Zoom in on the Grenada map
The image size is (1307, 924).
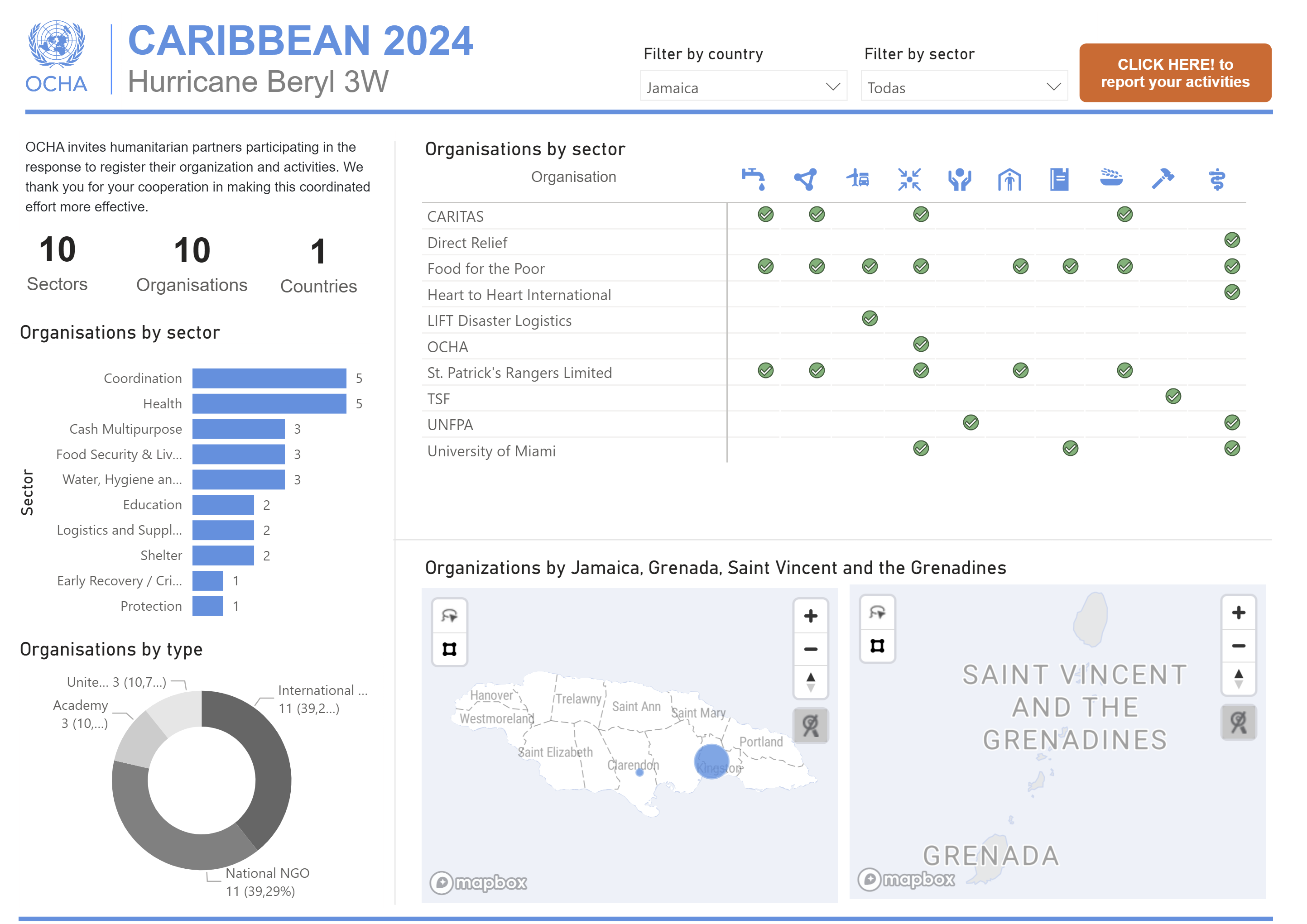tap(1238, 613)
